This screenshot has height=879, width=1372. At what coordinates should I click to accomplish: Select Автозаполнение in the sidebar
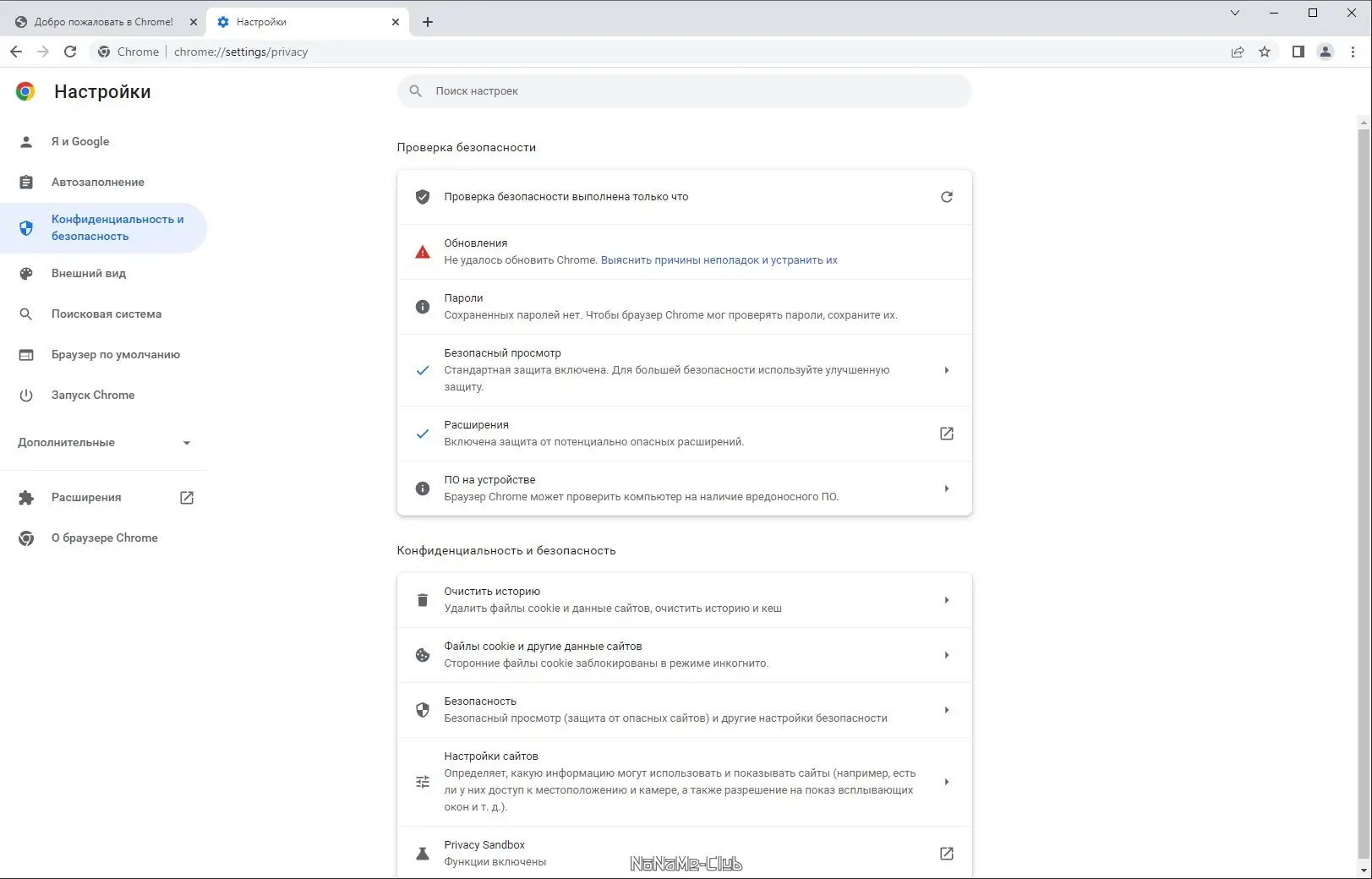coord(97,182)
